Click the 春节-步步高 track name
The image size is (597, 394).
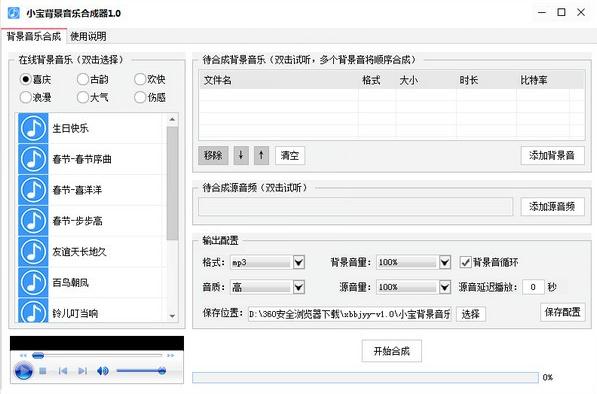(x=77, y=221)
